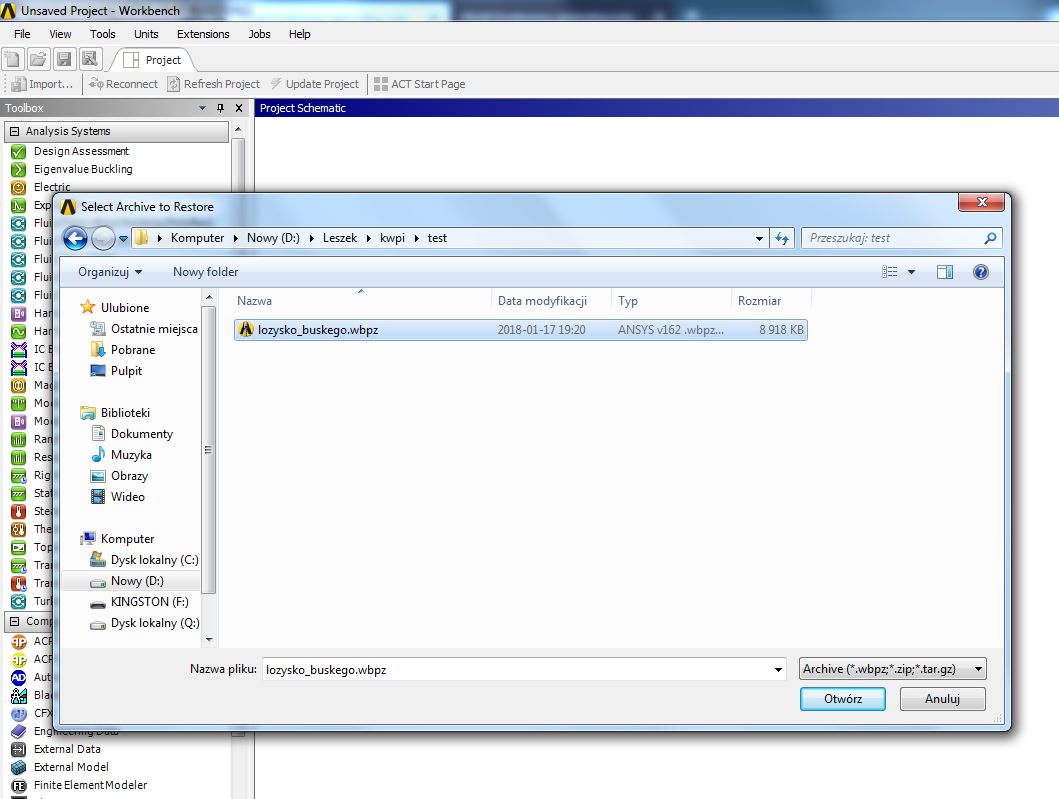Select Electric analysis system icon
The image size is (1059, 799).
coord(19,187)
